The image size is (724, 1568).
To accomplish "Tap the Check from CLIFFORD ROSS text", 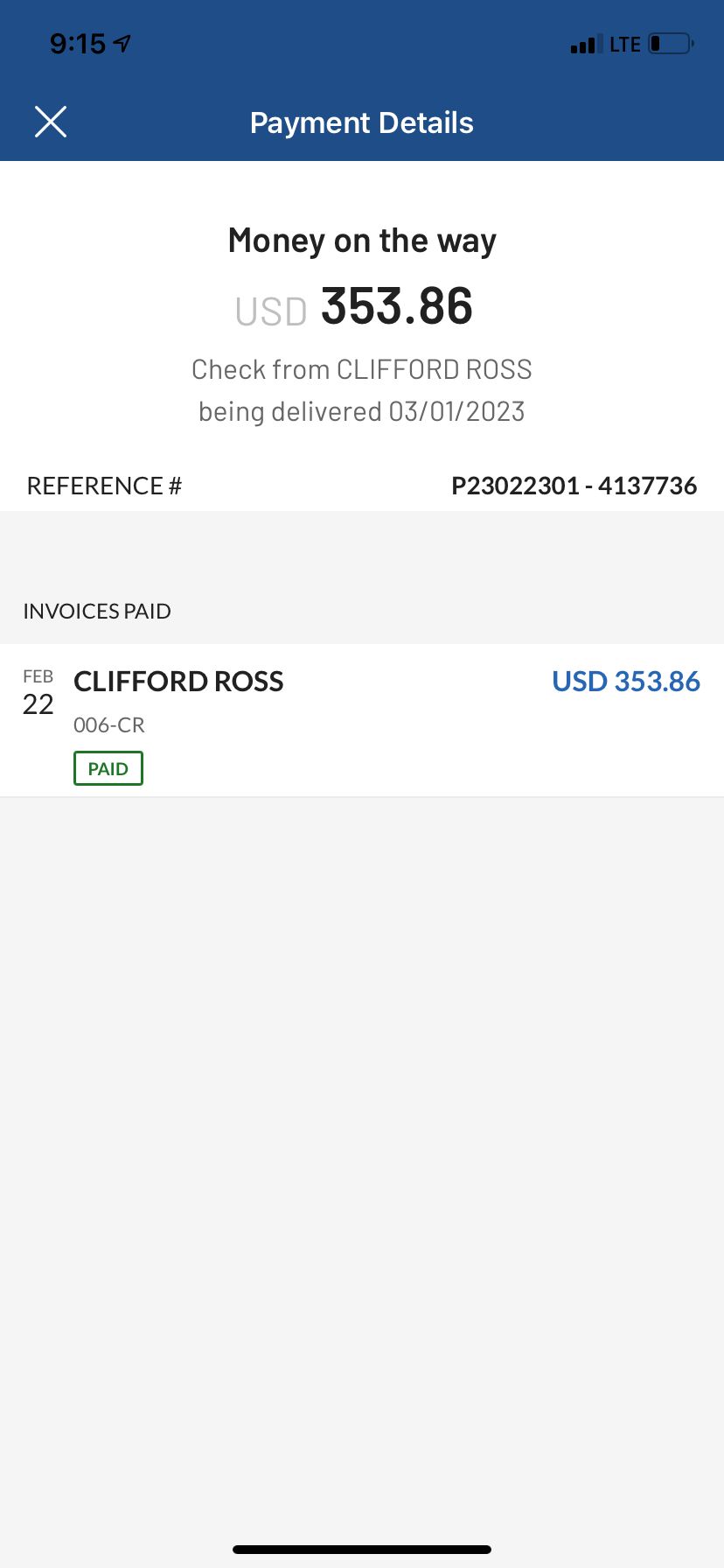I will [362, 369].
